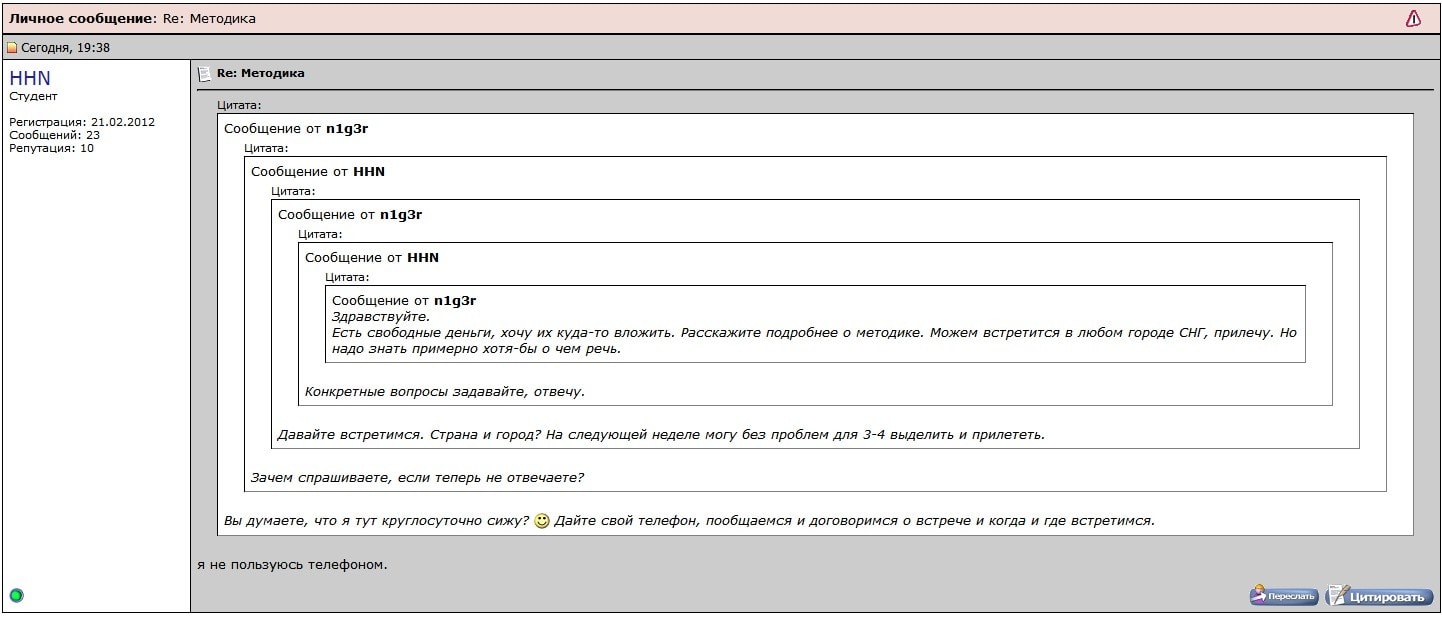Screen dimensions: 1442x617
Task: Click the timestamp Сегодня, 19:38
Action: pyautogui.click(x=66, y=48)
